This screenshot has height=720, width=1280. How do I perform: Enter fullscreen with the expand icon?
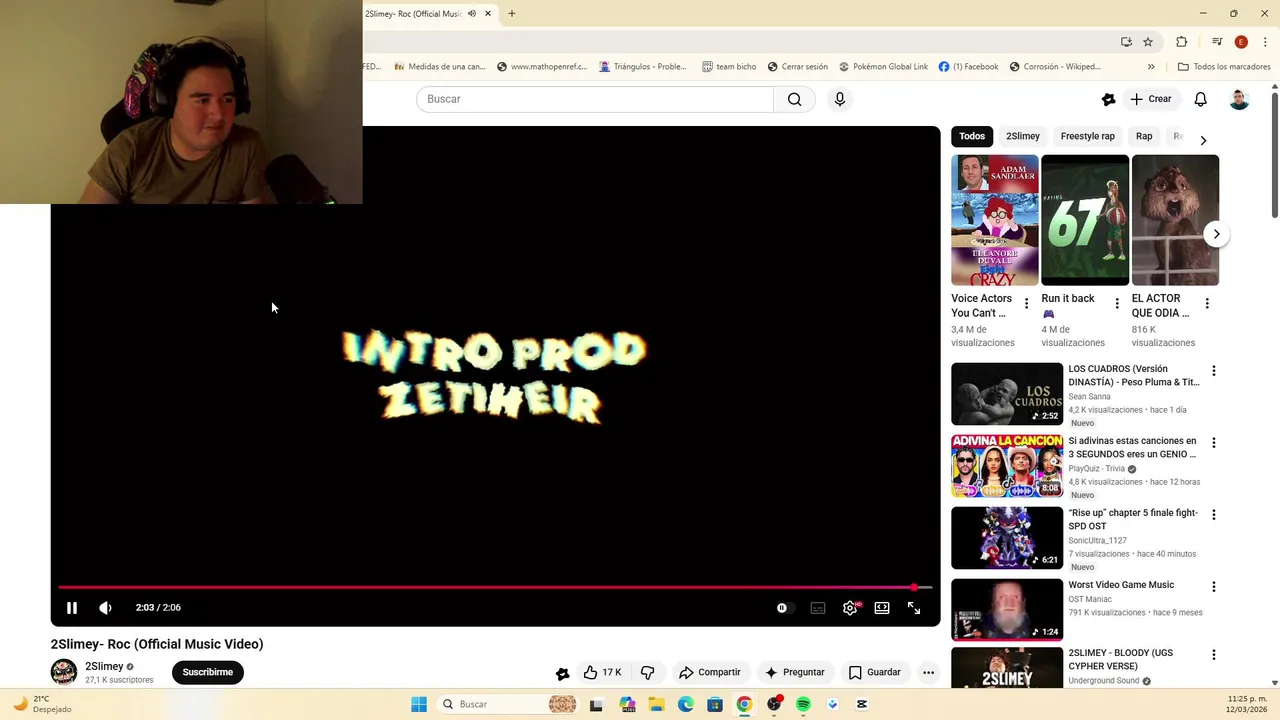pos(914,608)
